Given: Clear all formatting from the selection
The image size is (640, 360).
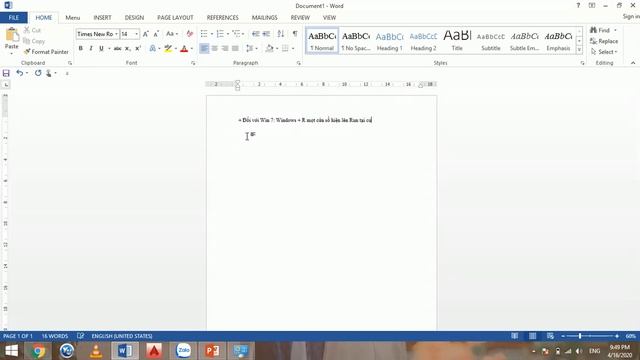Looking at the screenshot, I should coord(189,34).
